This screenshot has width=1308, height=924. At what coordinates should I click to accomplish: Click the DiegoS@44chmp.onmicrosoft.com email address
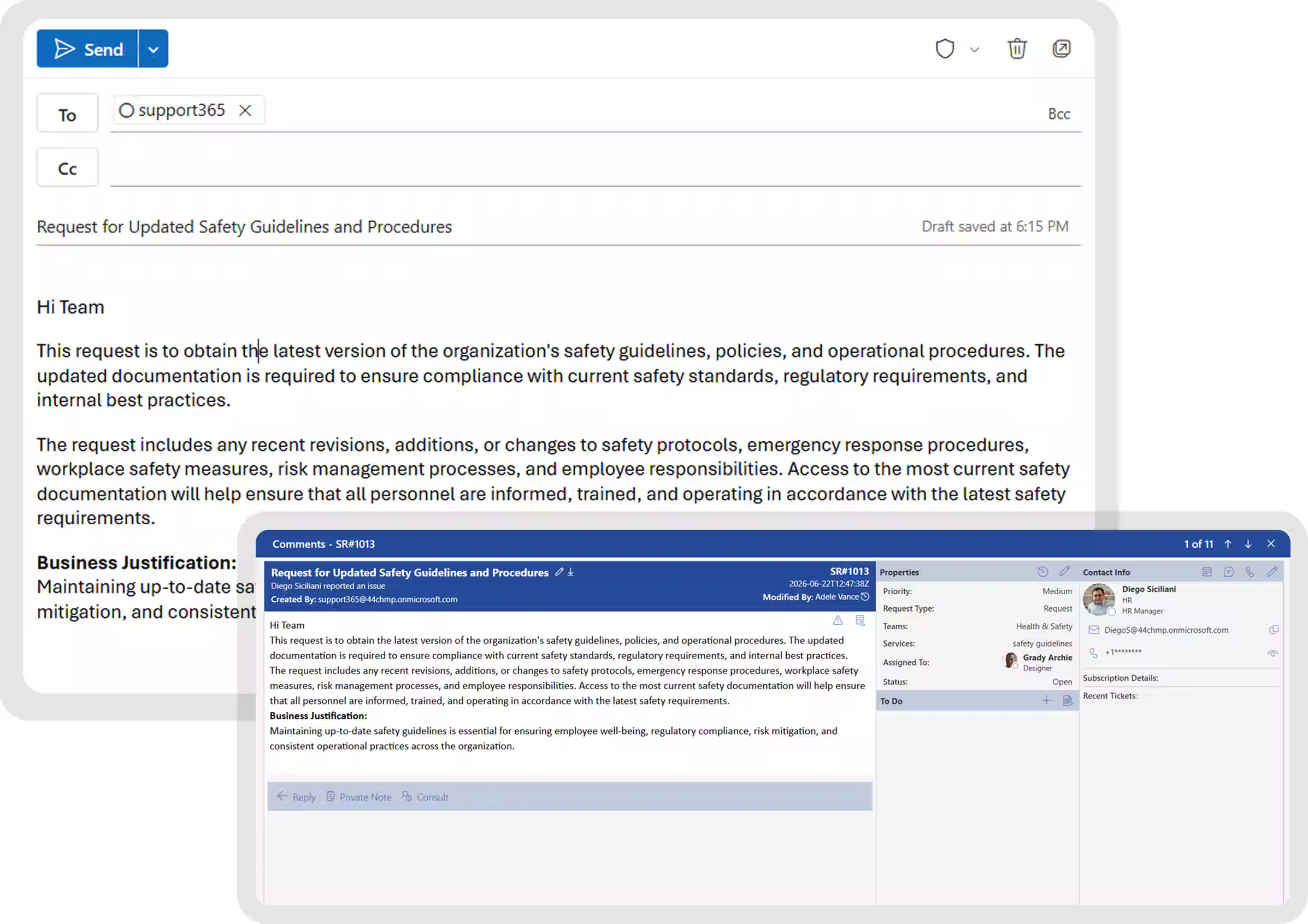[x=1166, y=630]
